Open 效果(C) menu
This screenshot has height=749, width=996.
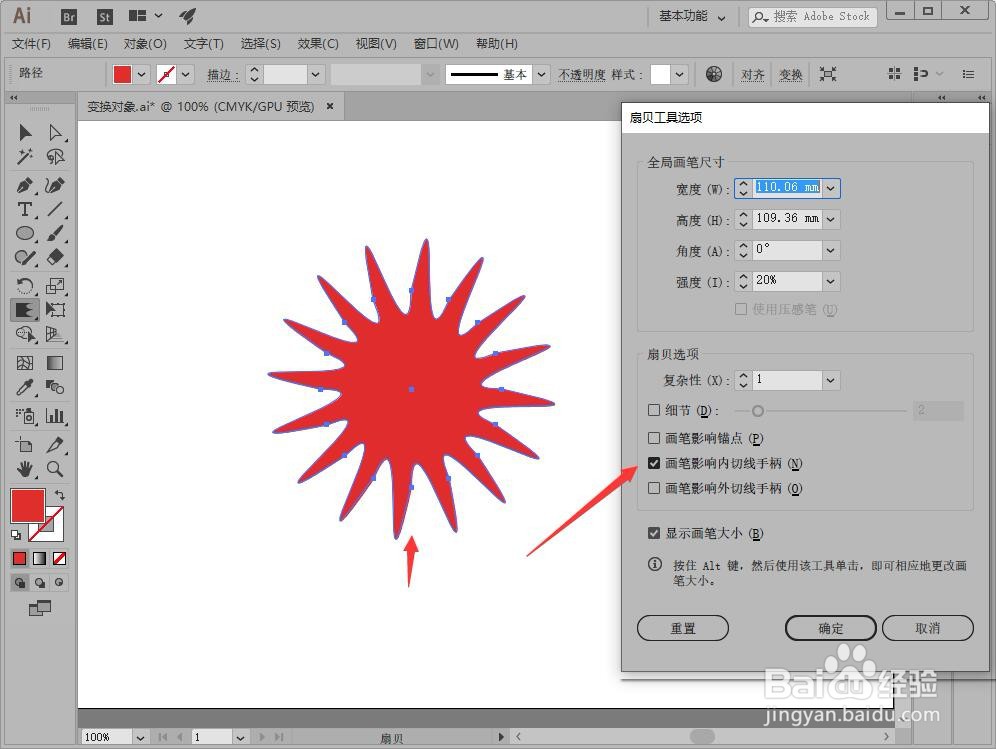coord(318,44)
